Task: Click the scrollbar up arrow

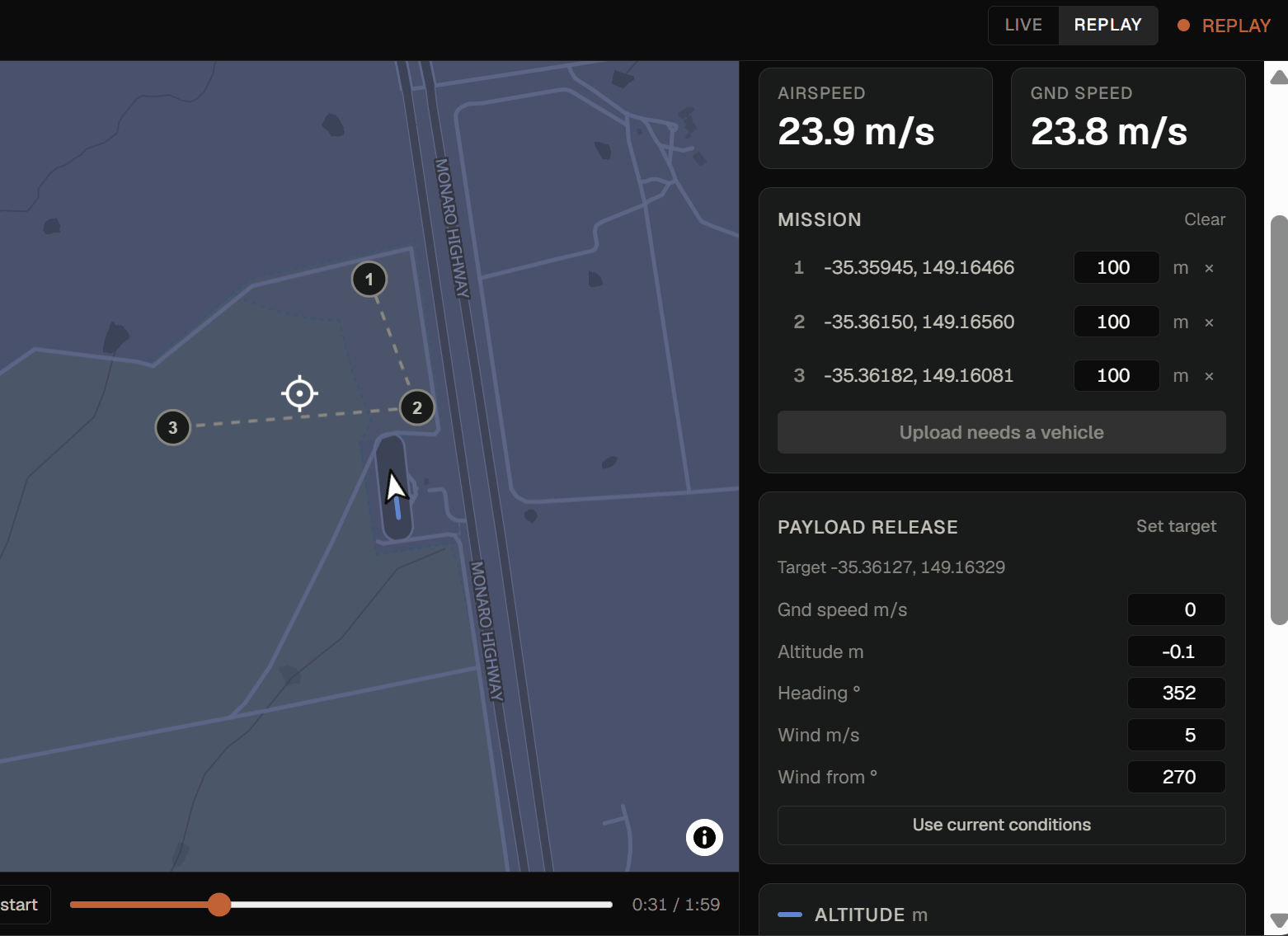Action: pos(1279,77)
